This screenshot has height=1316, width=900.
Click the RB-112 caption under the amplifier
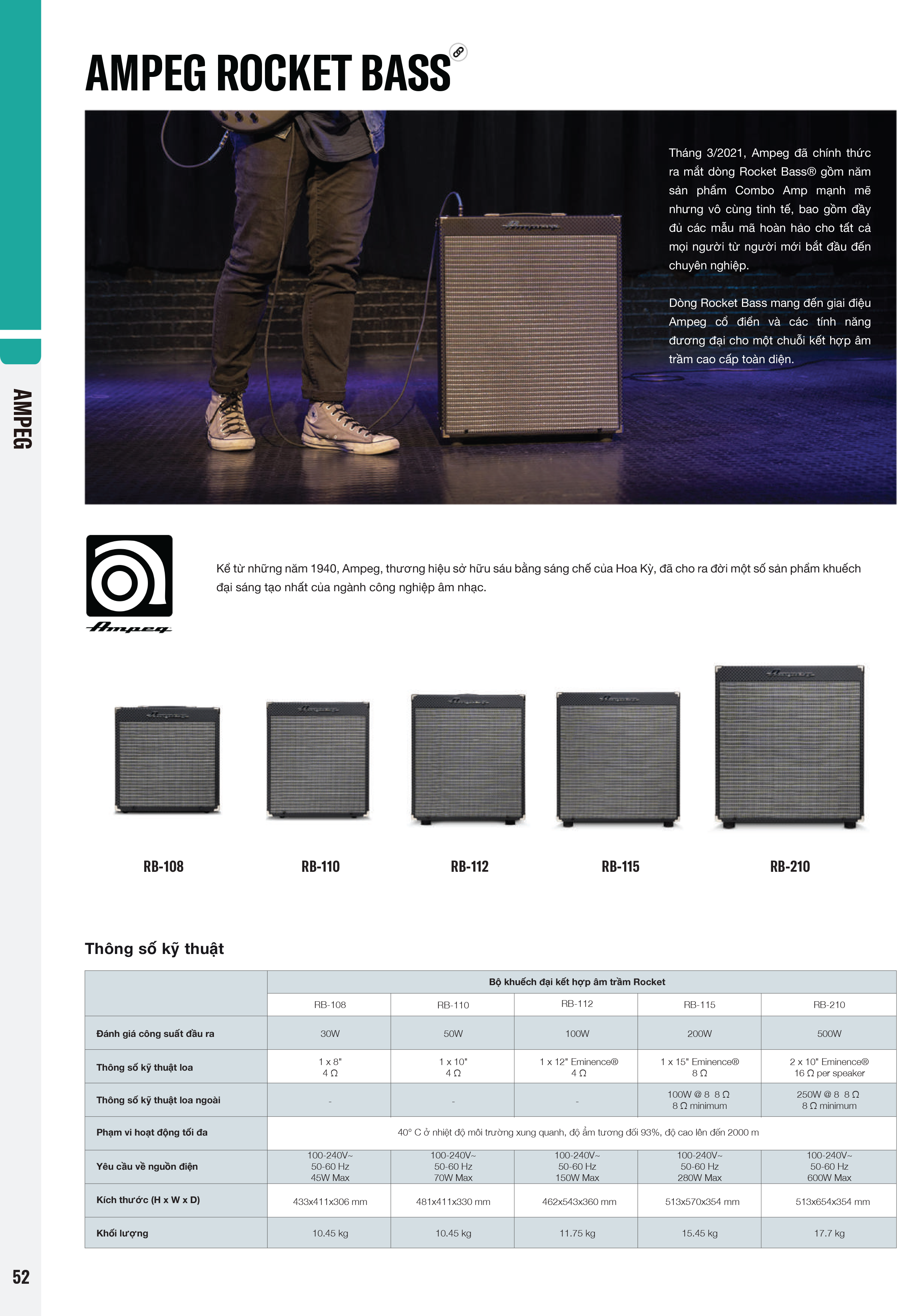pos(470,866)
